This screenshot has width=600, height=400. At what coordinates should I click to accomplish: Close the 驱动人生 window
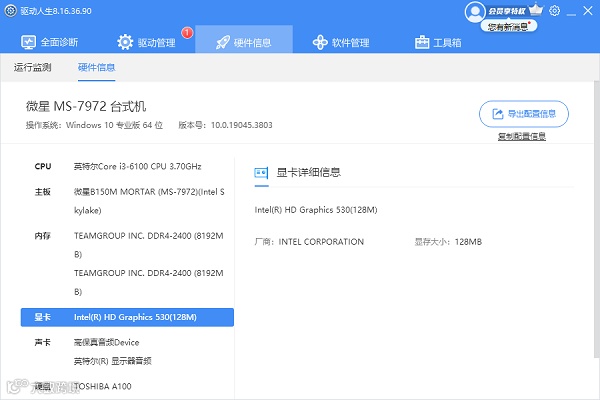[588, 11]
